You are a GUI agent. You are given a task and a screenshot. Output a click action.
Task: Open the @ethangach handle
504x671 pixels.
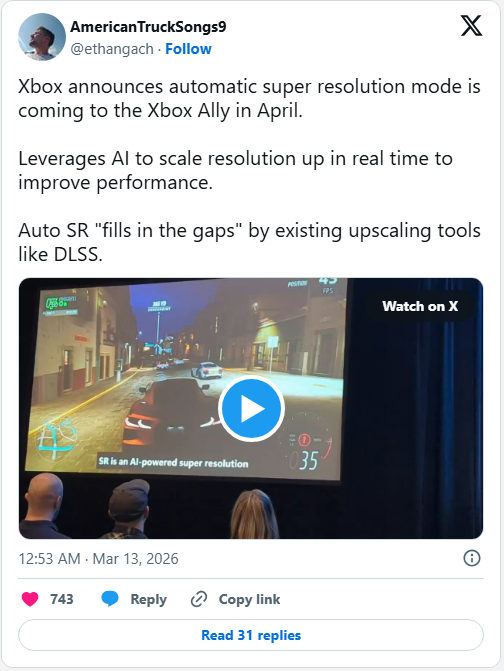coord(112,49)
